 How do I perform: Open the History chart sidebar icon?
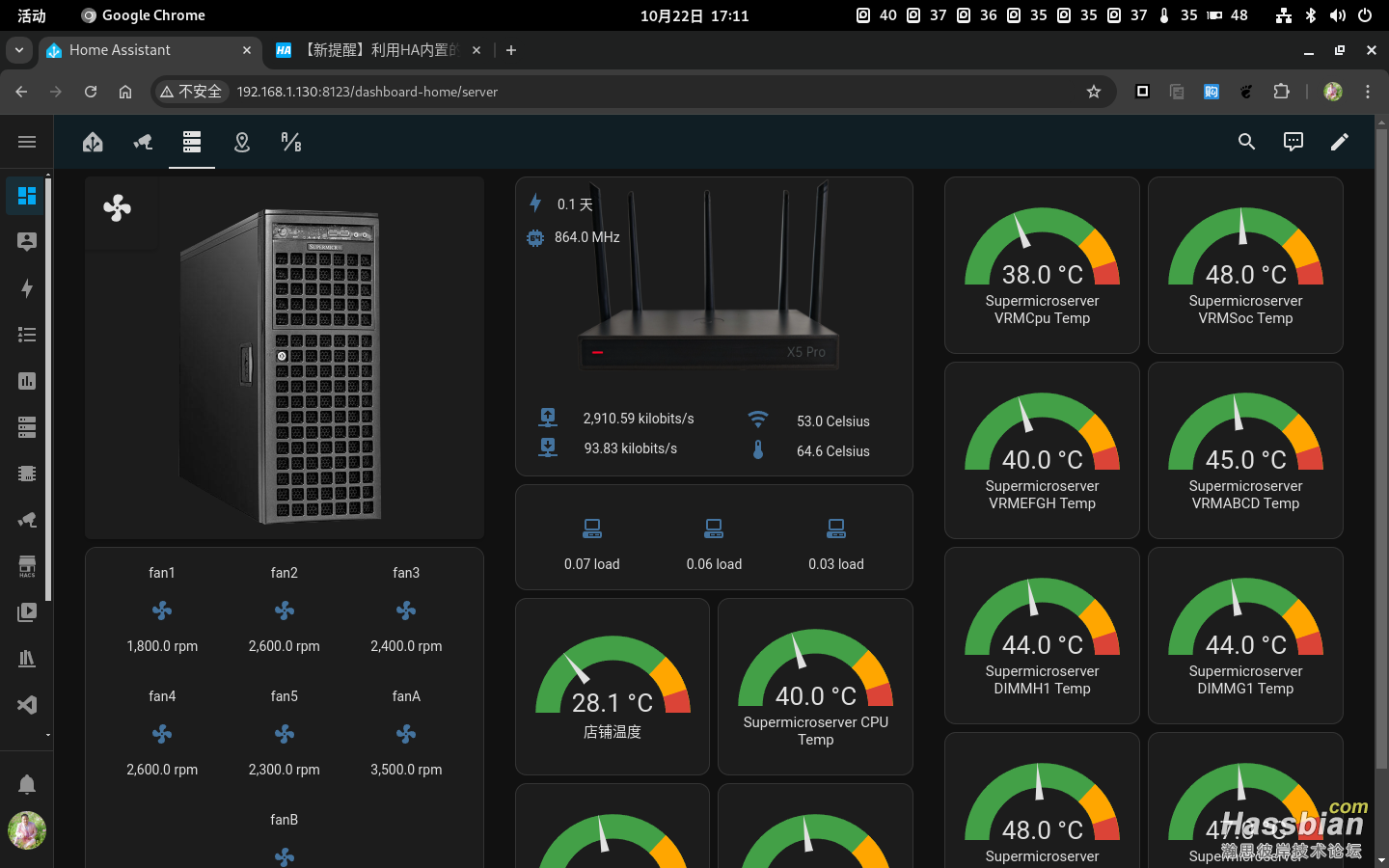coord(27,381)
